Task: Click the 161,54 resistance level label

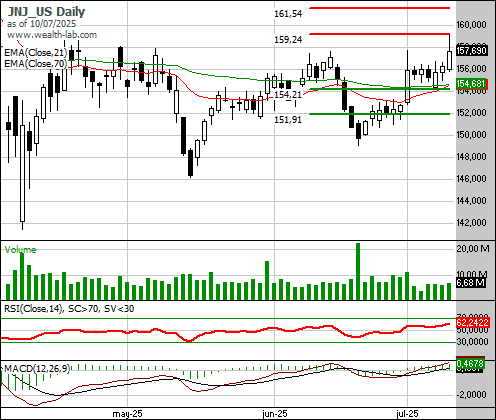Action: (288, 14)
